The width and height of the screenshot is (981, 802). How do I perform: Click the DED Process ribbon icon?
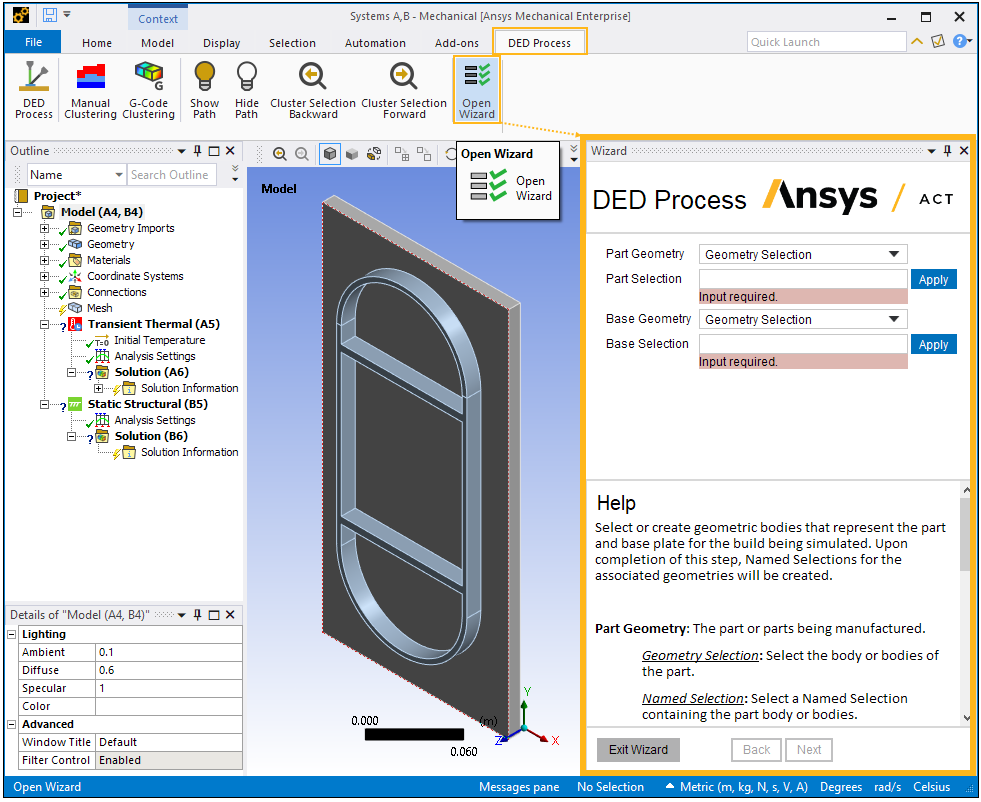34,89
